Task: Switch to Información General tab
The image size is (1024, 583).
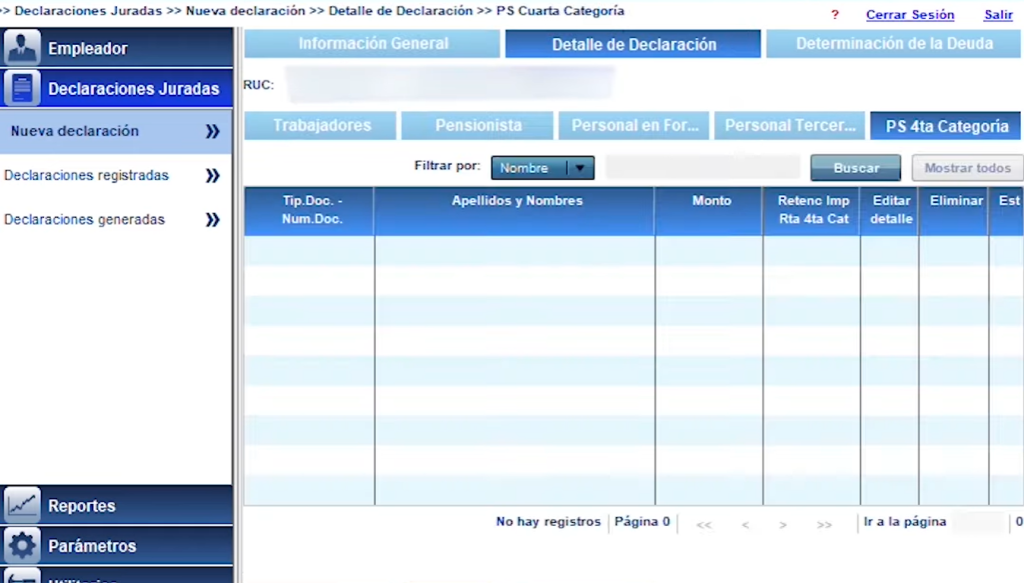Action: tap(373, 44)
